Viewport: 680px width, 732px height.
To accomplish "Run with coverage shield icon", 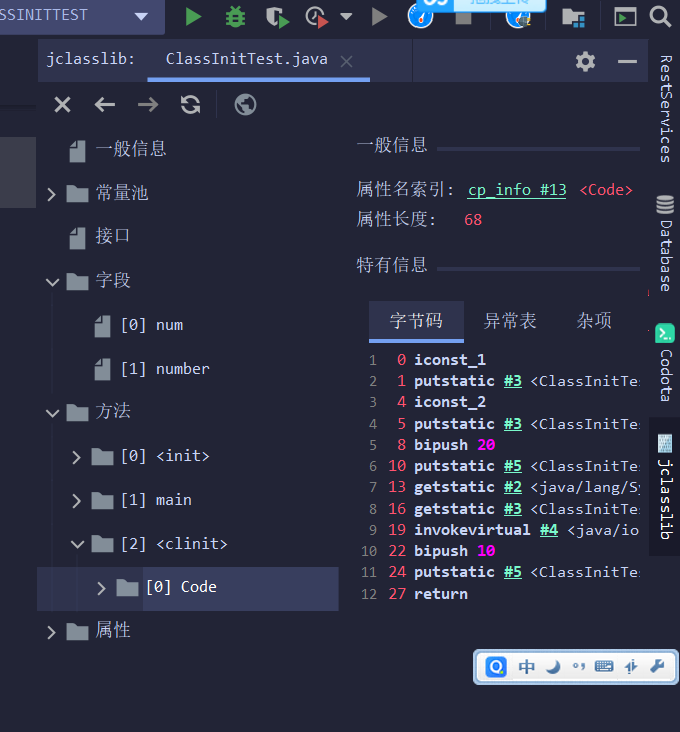I will [x=277, y=17].
